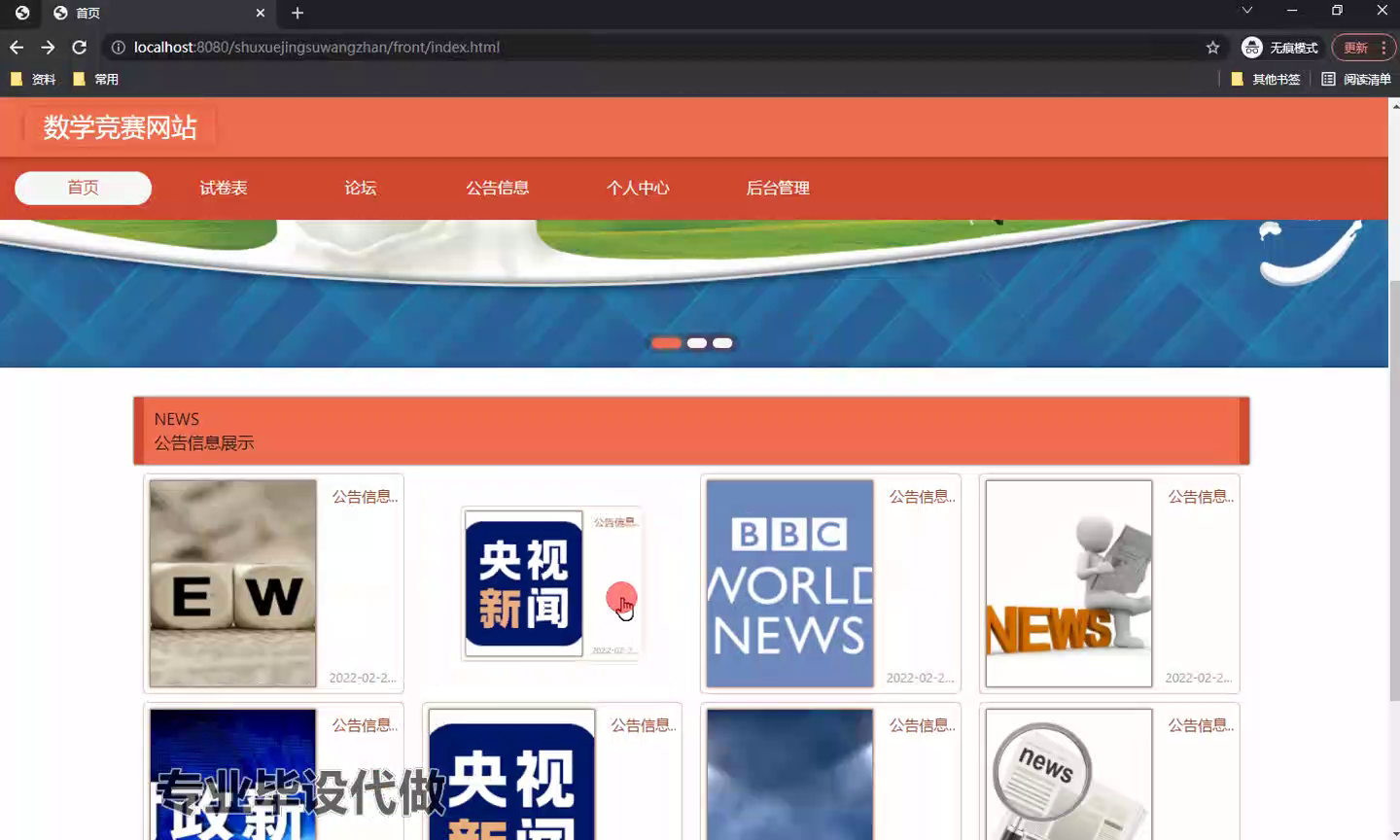Open the site information icon in the address bar

pos(118,47)
